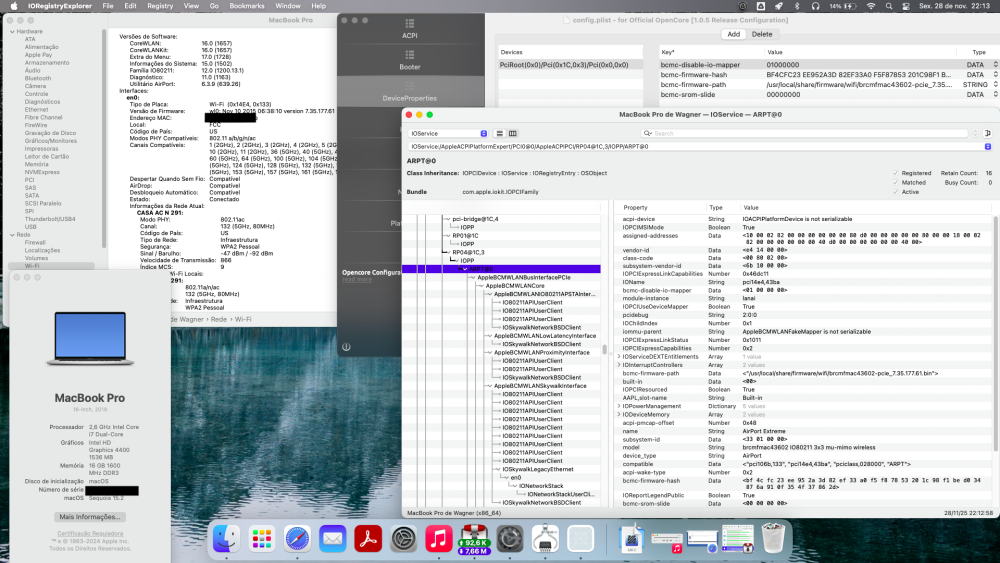The width and height of the screenshot is (1000, 563).
Task: Collapse the pci-bridge@1C,4 tree node
Action: point(448,219)
